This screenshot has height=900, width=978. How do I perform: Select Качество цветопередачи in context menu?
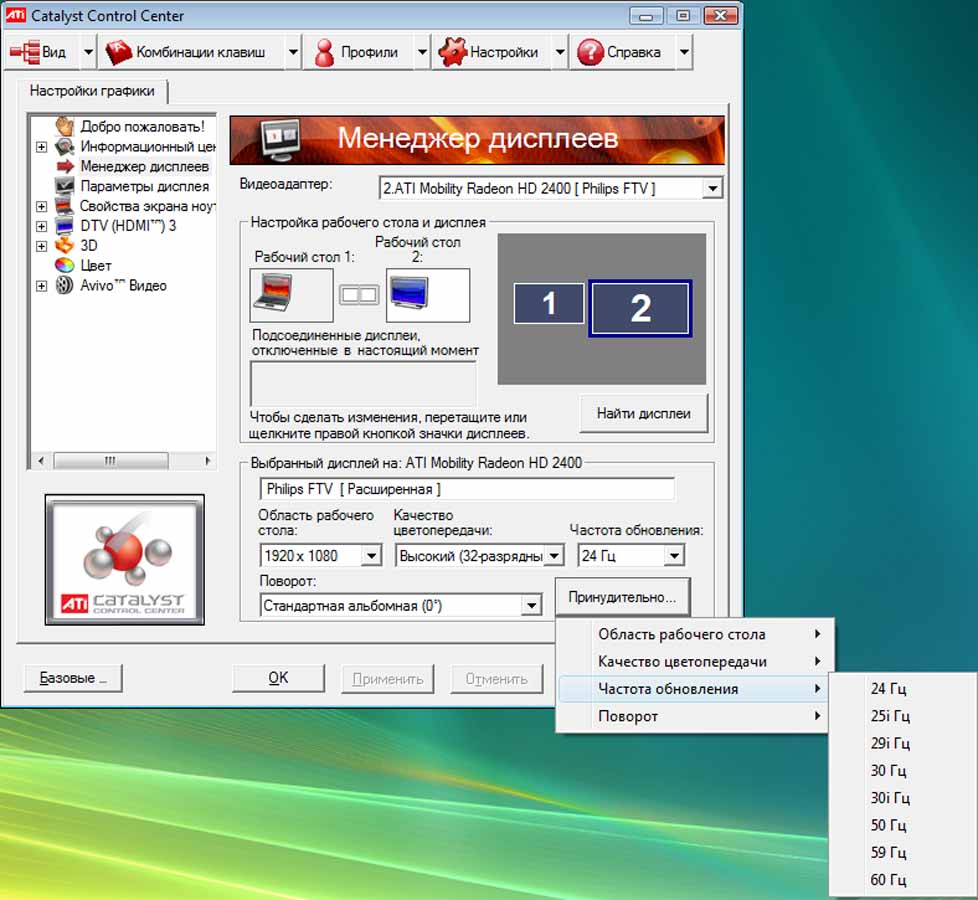[x=682, y=661]
